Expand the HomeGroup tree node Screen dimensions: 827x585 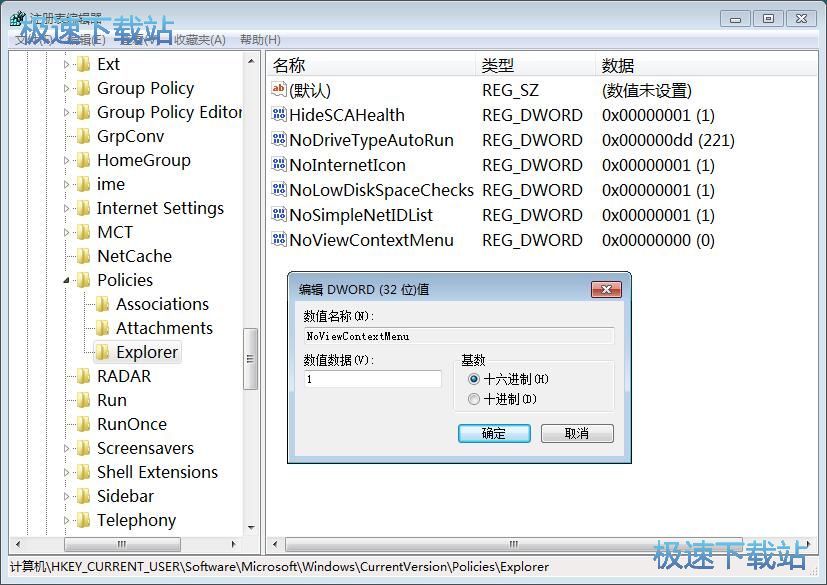pyautogui.click(x=66, y=160)
